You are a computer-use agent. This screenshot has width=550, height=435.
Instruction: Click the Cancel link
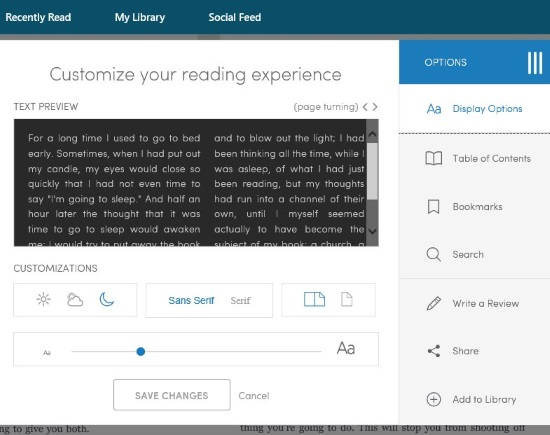pos(254,396)
